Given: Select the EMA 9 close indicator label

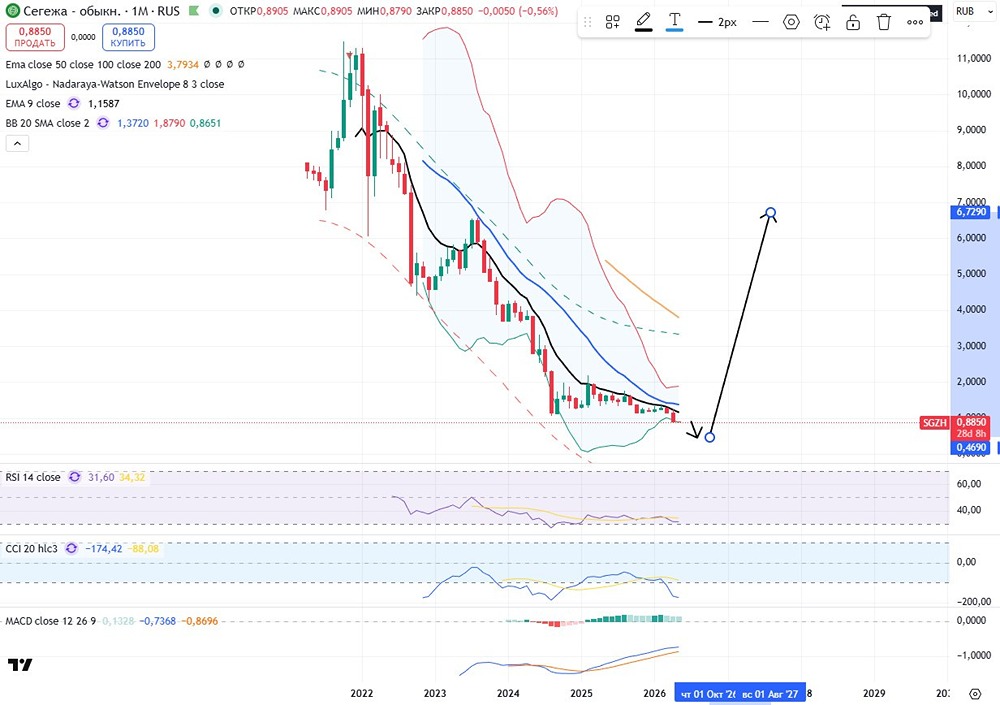Looking at the screenshot, I should coord(33,103).
